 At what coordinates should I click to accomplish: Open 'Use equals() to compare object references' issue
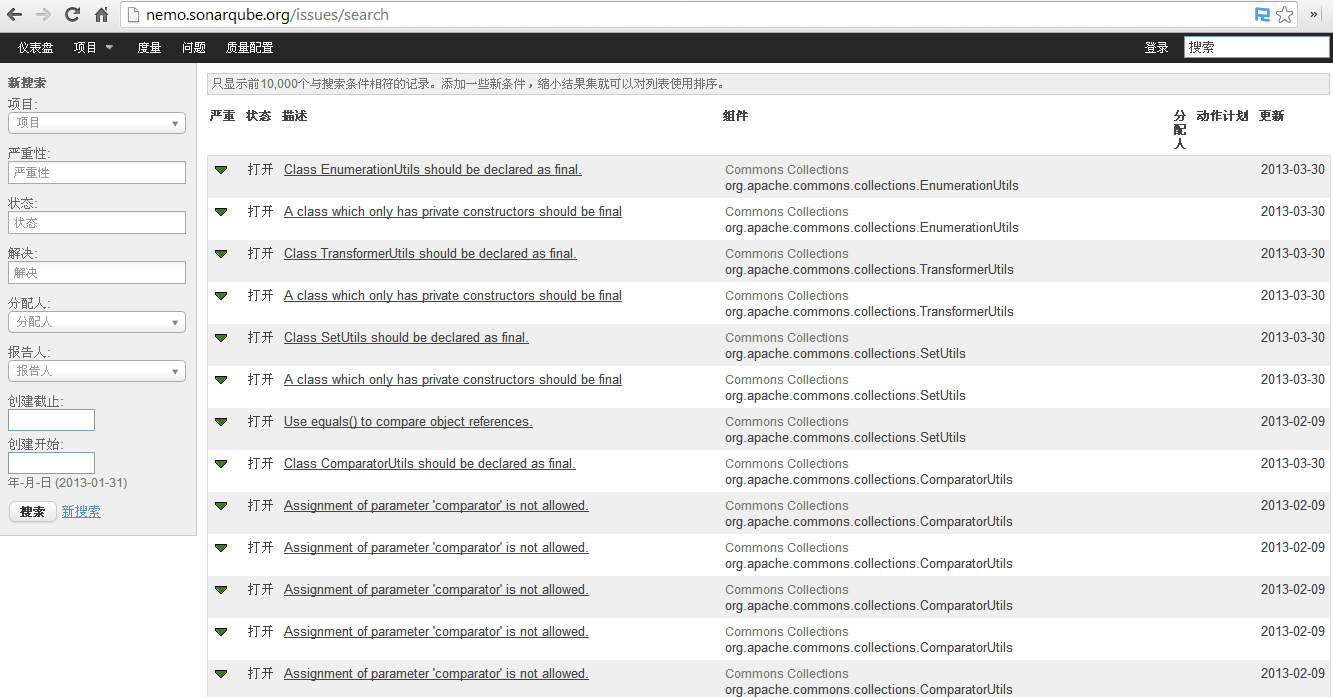408,422
